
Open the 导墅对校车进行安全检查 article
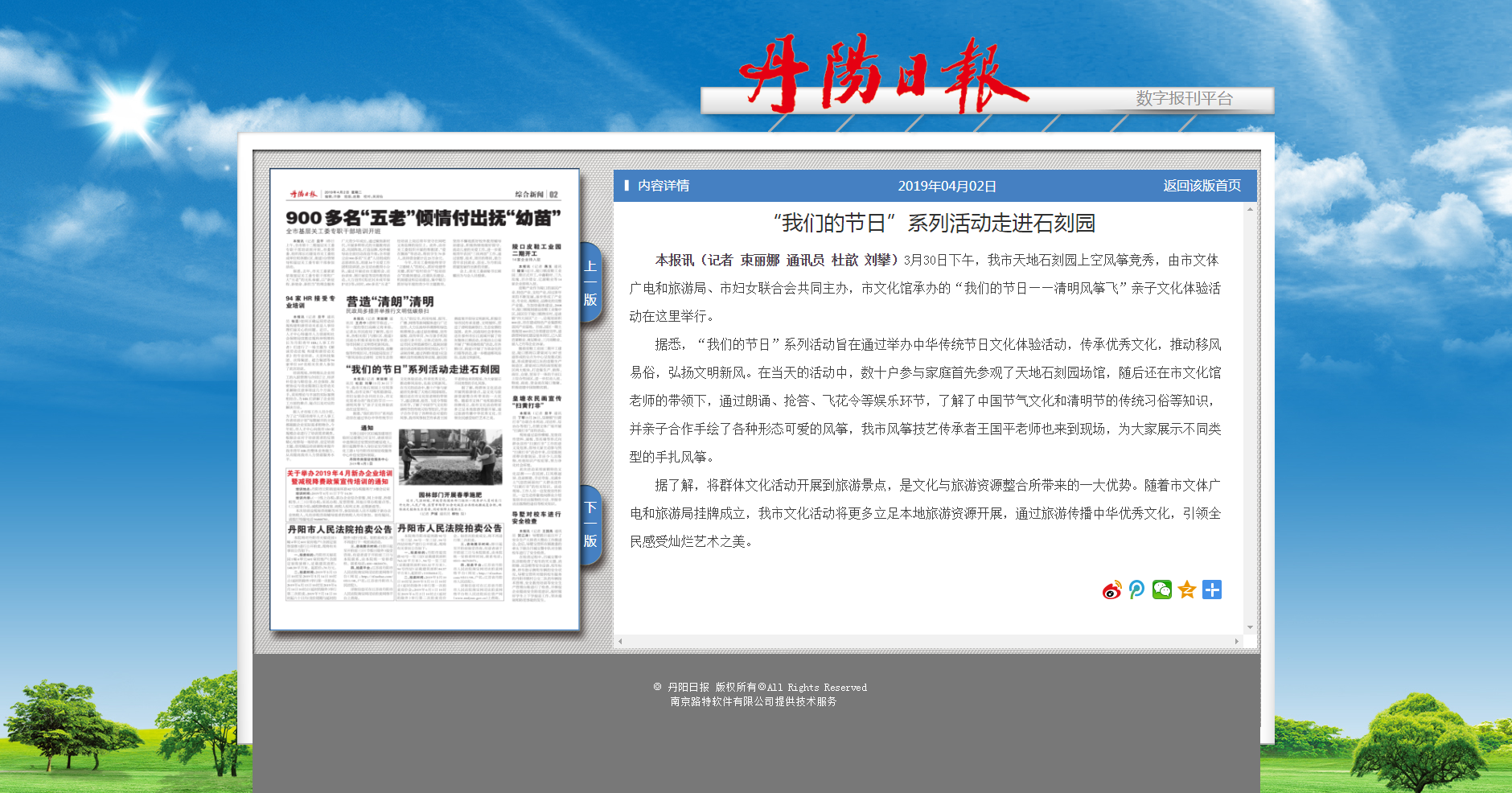pyautogui.click(x=536, y=517)
